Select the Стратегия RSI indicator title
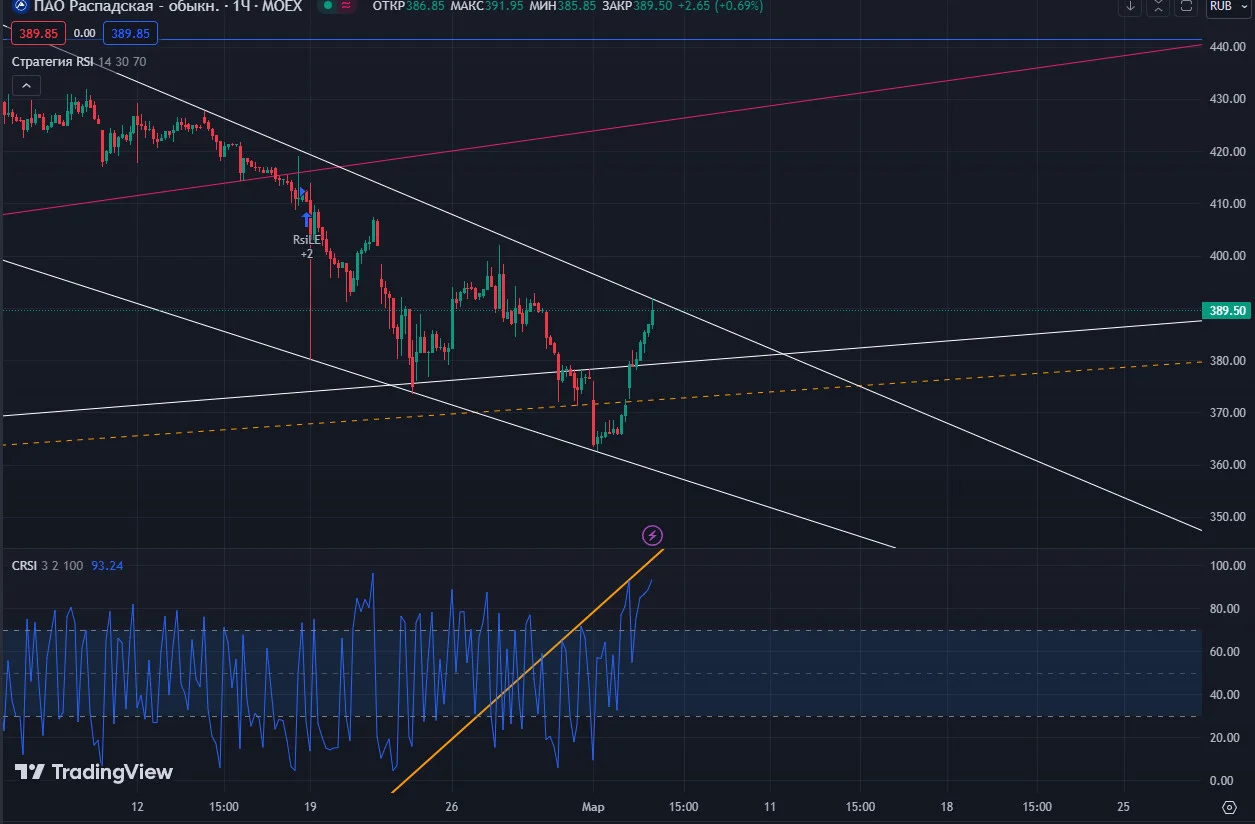Image resolution: width=1255 pixels, height=824 pixels. pos(53,61)
